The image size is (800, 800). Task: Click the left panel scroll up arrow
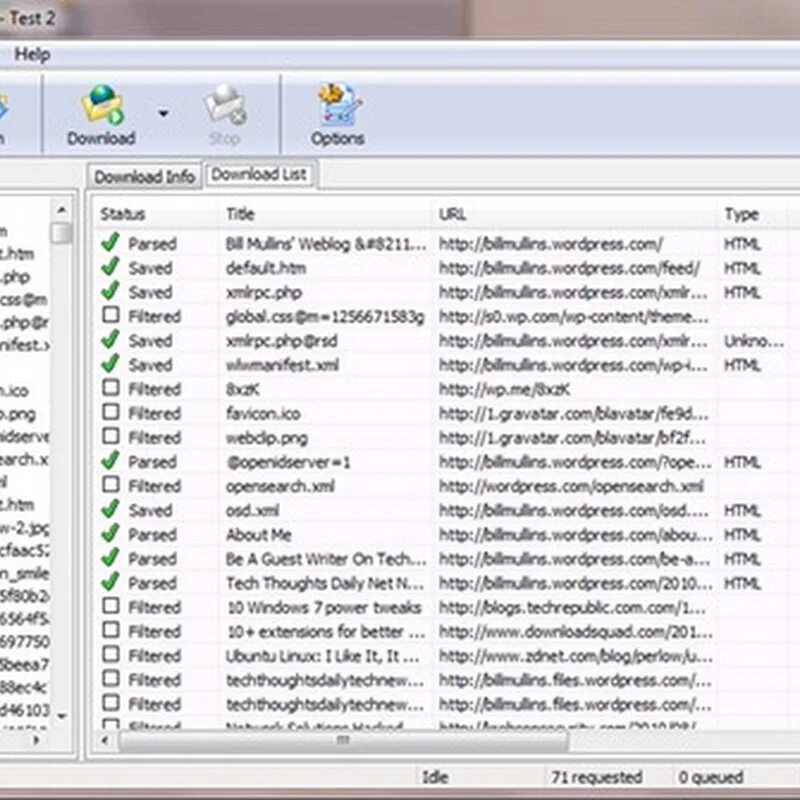[62, 210]
